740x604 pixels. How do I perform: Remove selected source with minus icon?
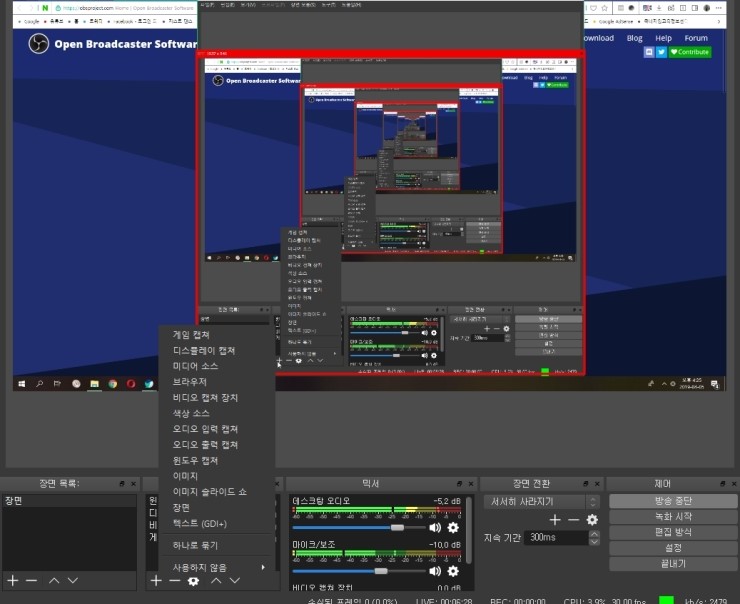coord(175,580)
